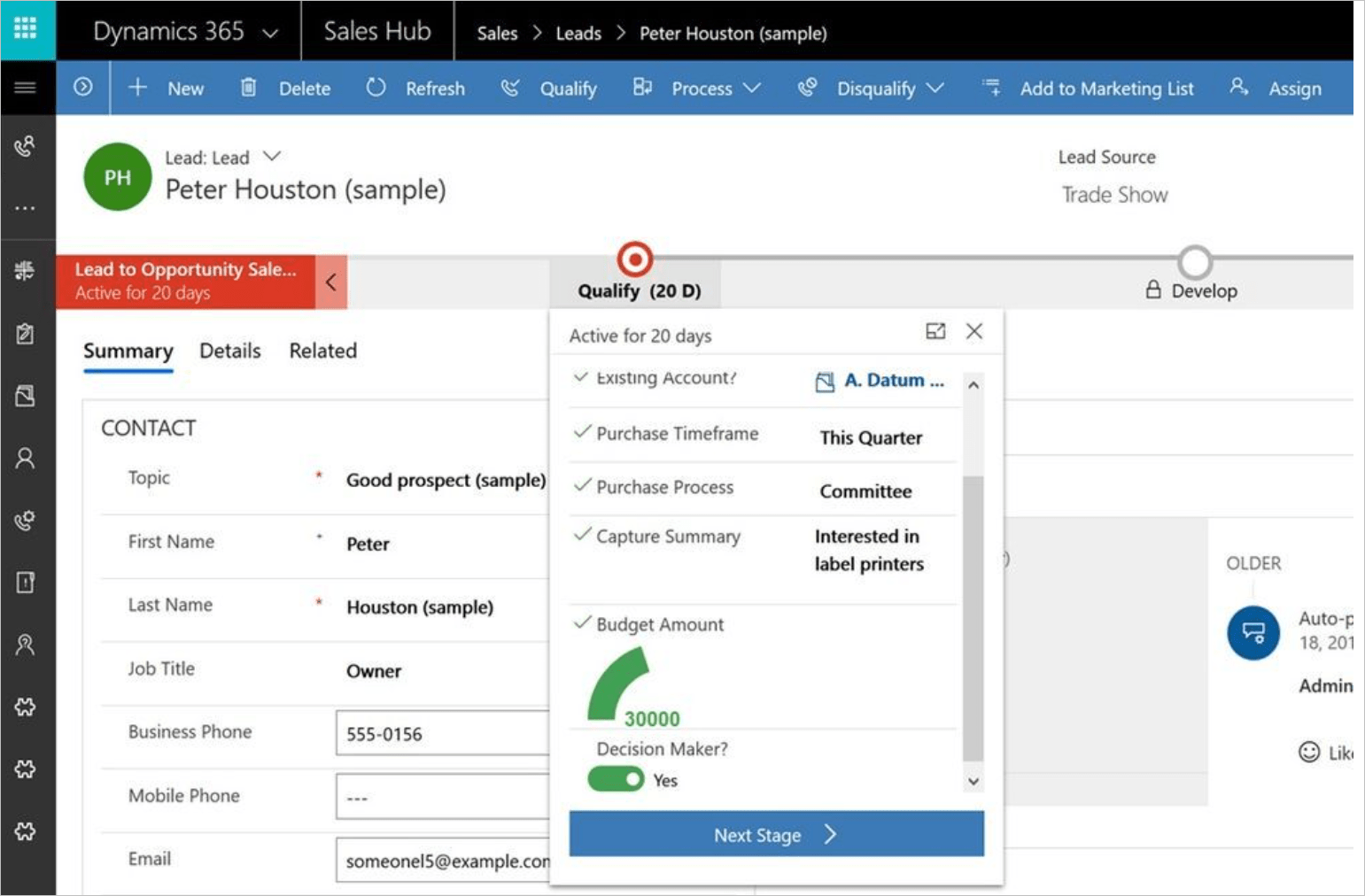Click the Business Phone field 555-0156
This screenshot has width=1365, height=896.
(x=442, y=734)
